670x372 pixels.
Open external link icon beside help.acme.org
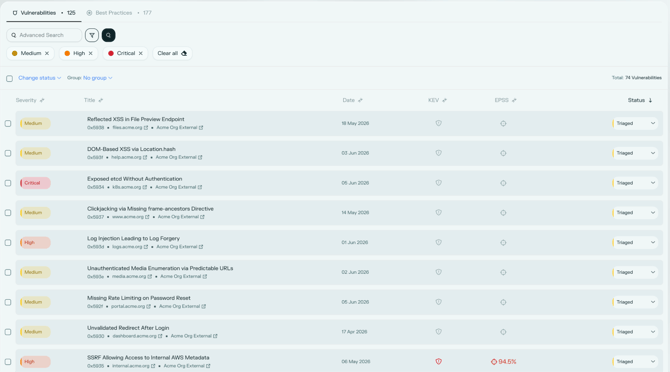coord(145,158)
